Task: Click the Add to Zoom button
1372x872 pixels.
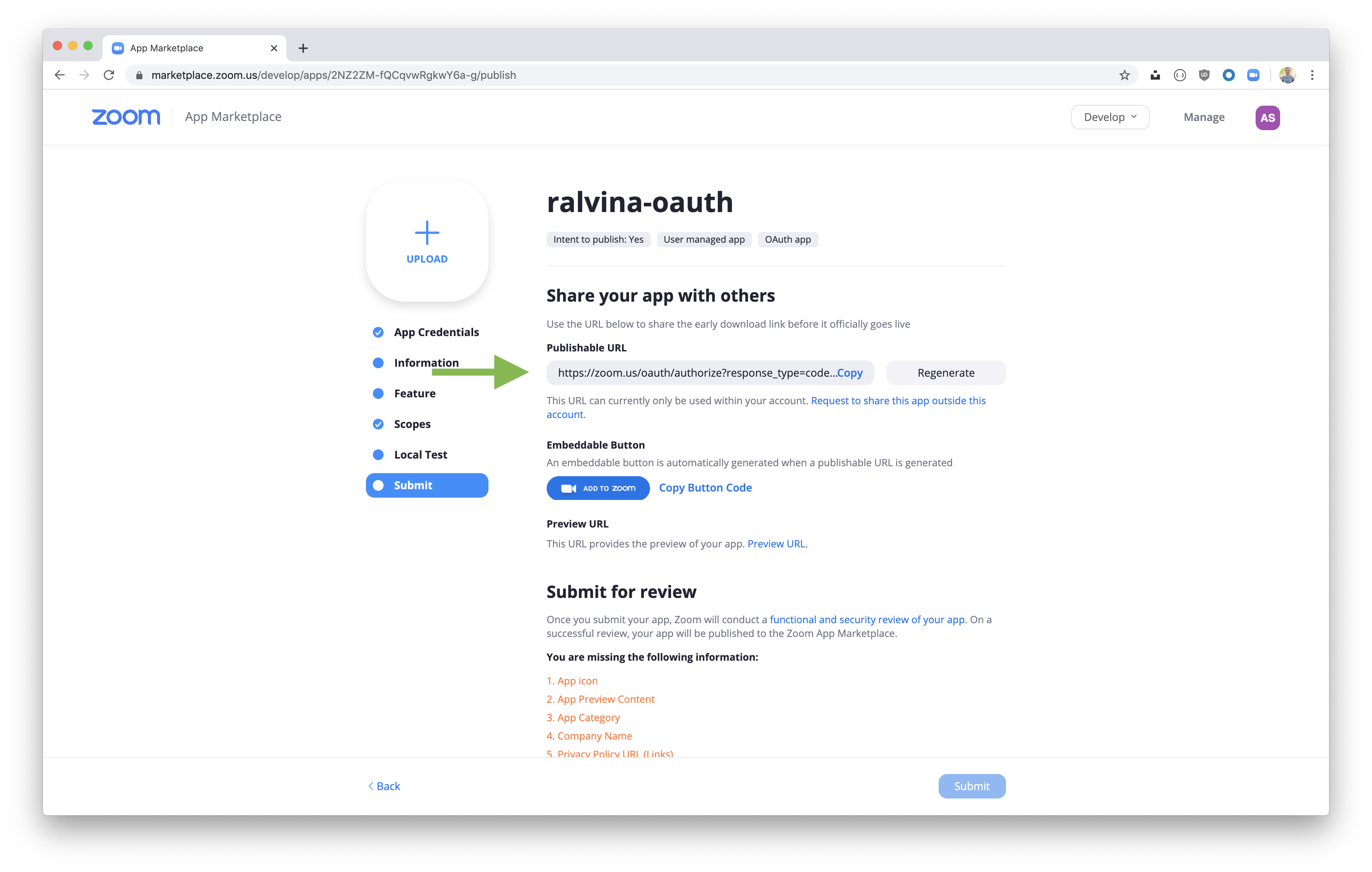Action: 598,488
